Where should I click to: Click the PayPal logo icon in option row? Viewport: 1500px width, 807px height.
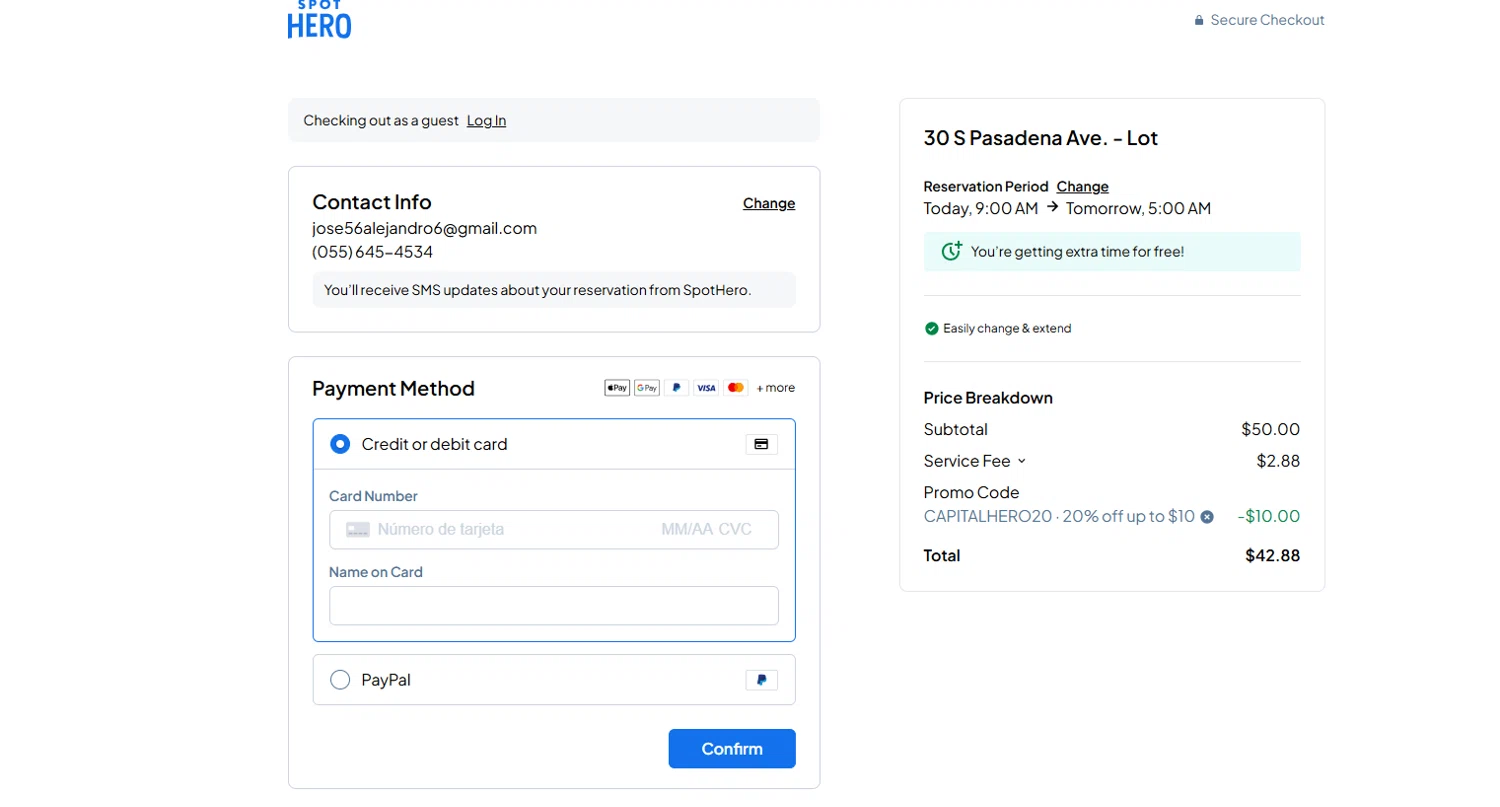coord(761,680)
